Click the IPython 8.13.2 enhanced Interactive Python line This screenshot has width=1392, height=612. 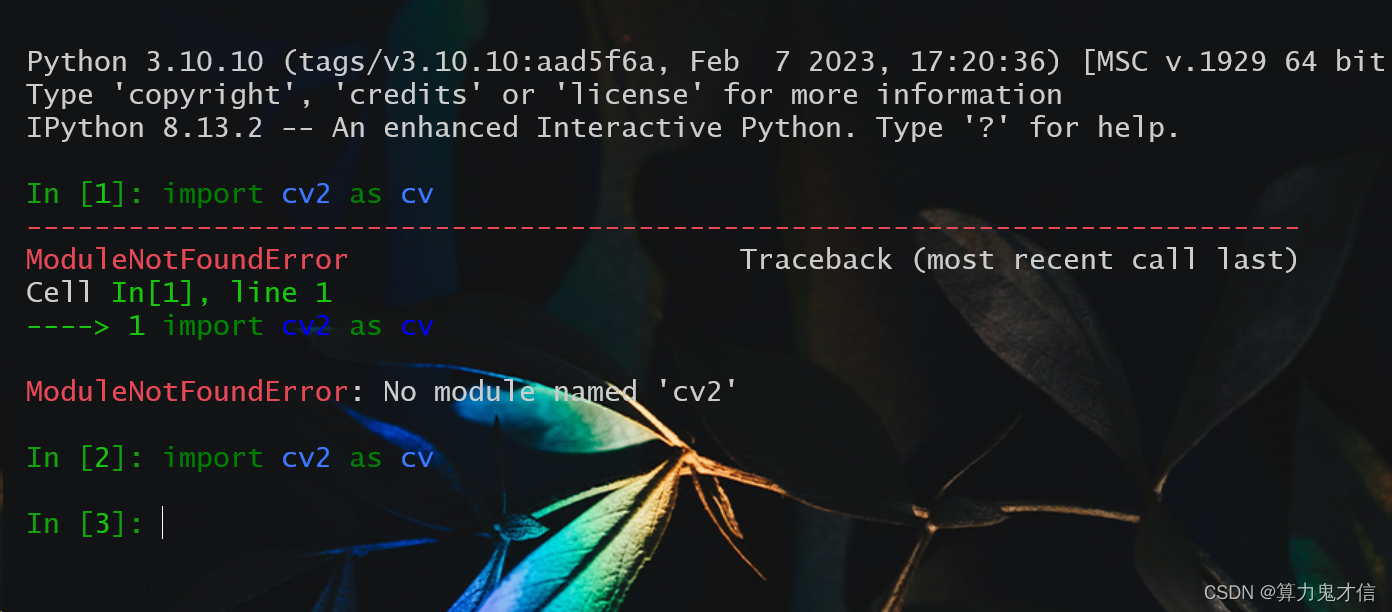click(603, 128)
